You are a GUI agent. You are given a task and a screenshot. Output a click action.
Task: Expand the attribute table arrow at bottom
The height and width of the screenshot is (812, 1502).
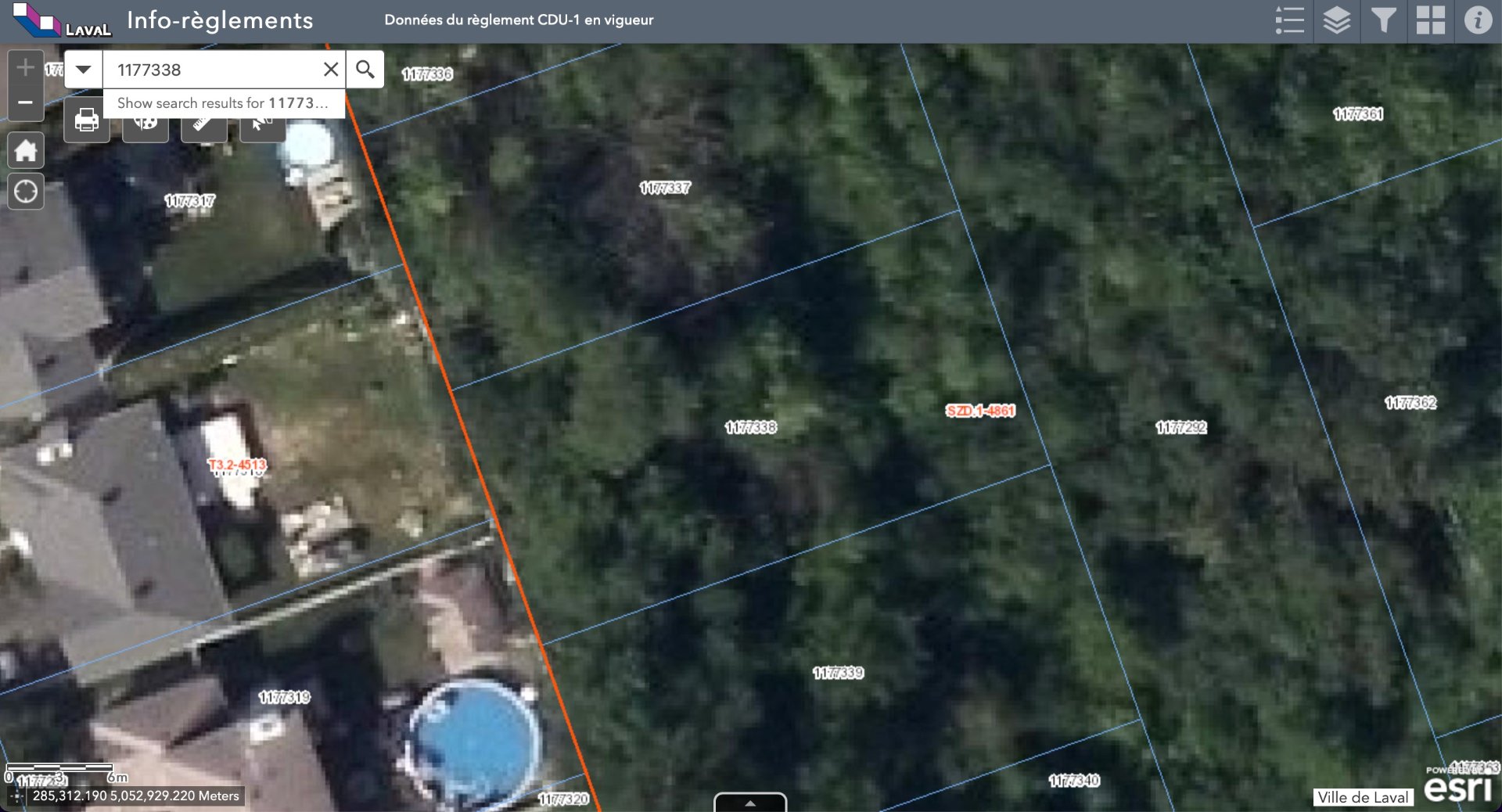[x=750, y=803]
